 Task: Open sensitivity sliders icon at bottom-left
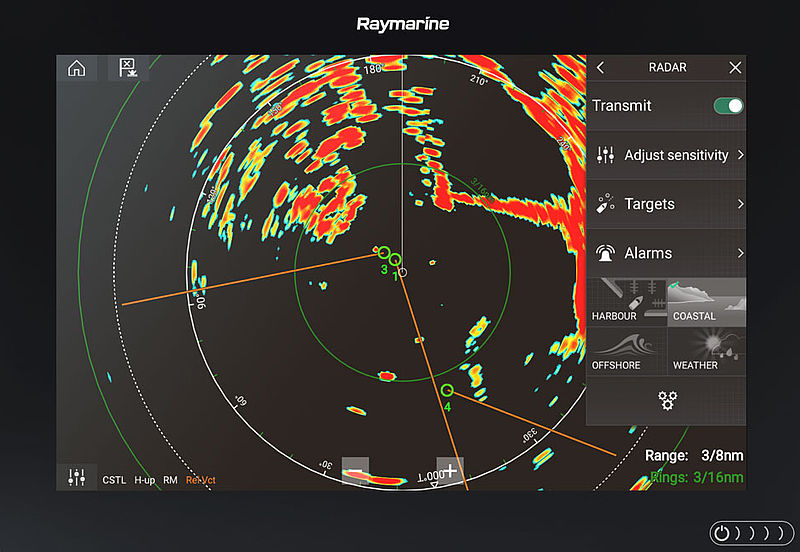coord(76,477)
